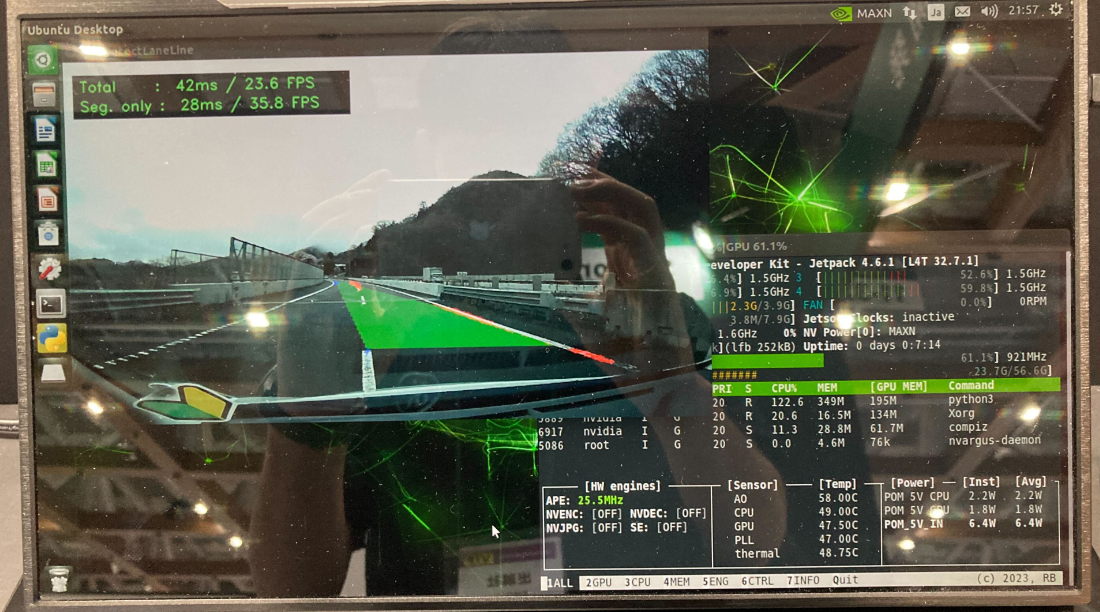Screen dimensions: 1100x612
Task: Open the session power gear menu
Action: (x=1056, y=9)
